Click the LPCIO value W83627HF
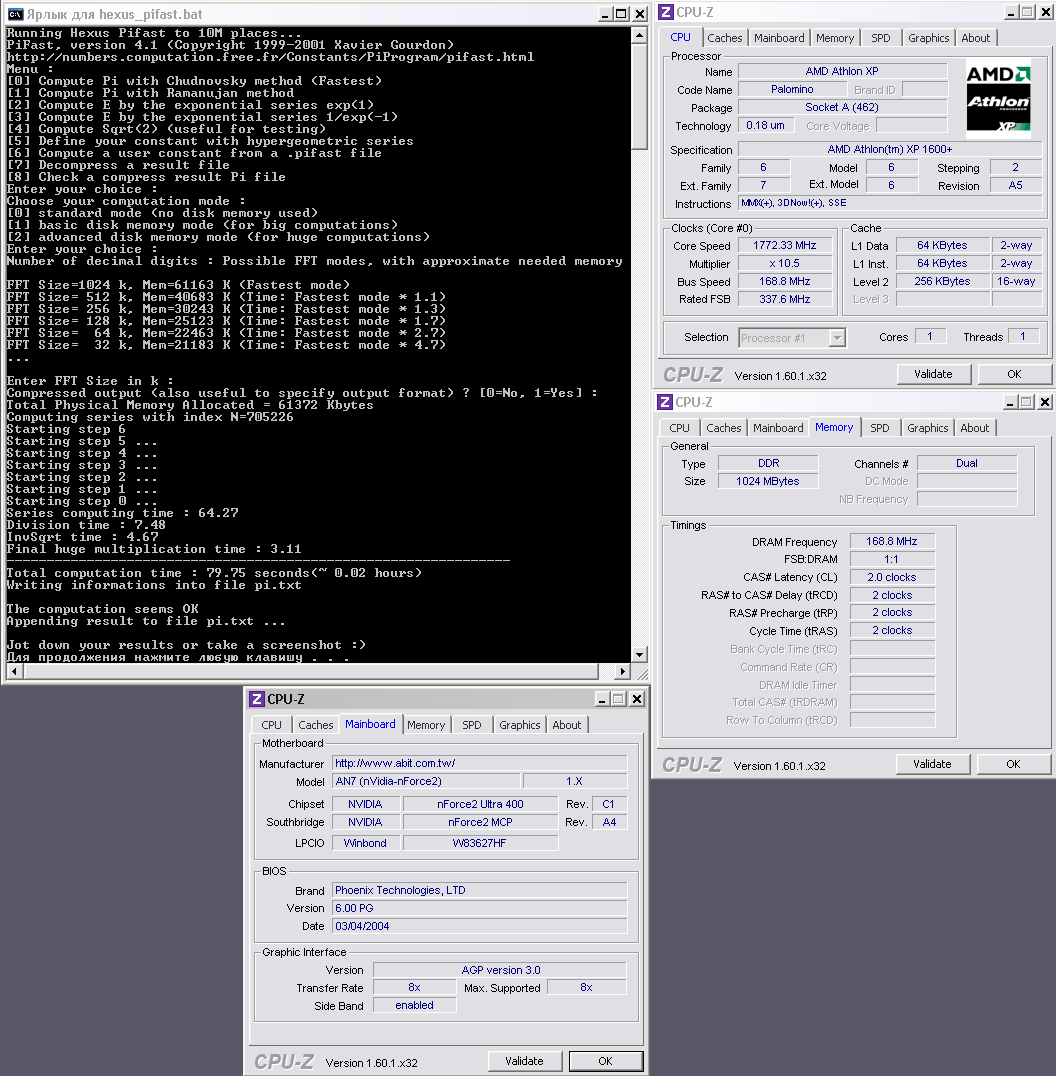This screenshot has height=1076, width=1056. (480, 843)
